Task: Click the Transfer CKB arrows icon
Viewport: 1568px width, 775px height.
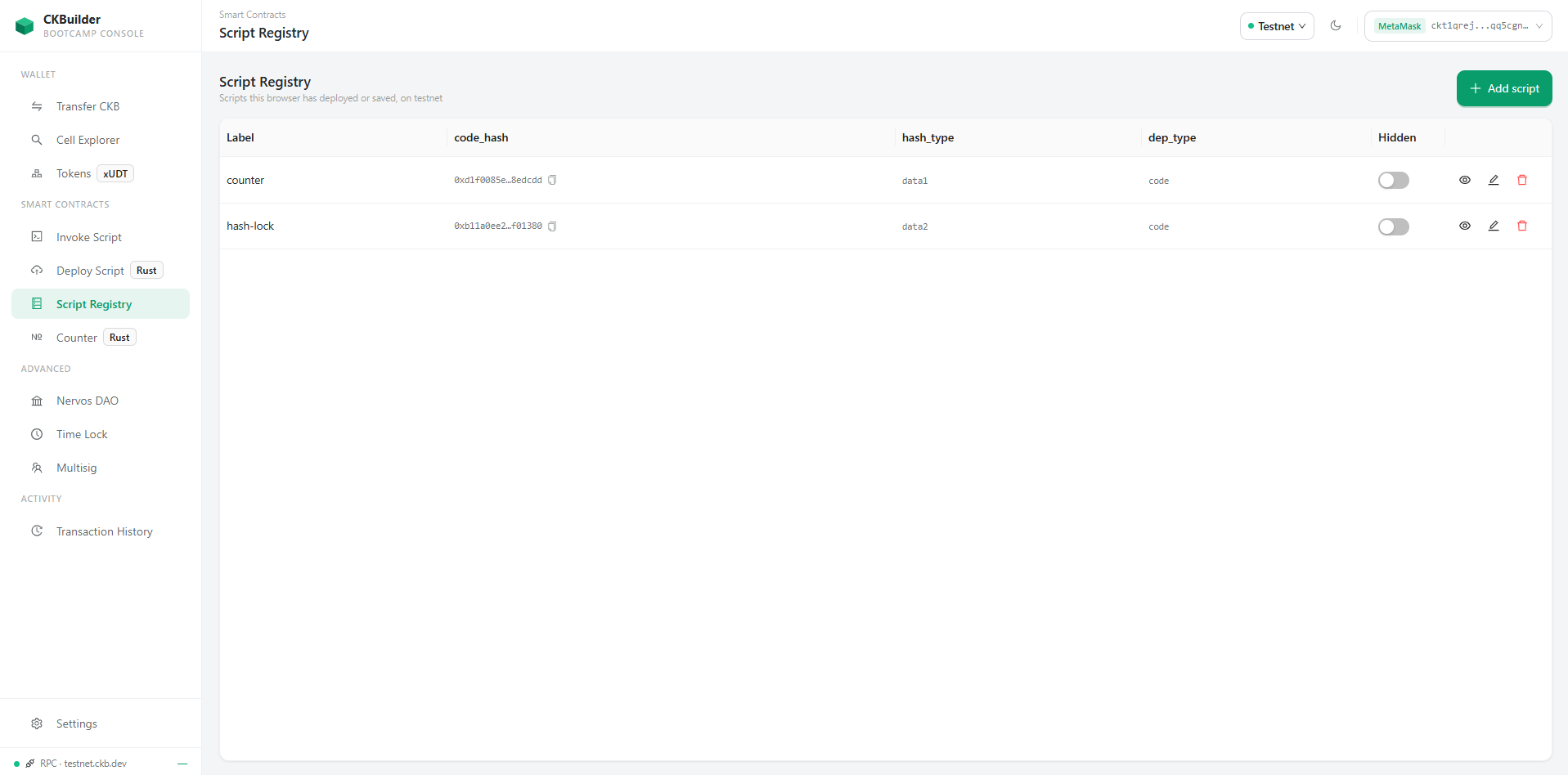Action: pos(37,106)
